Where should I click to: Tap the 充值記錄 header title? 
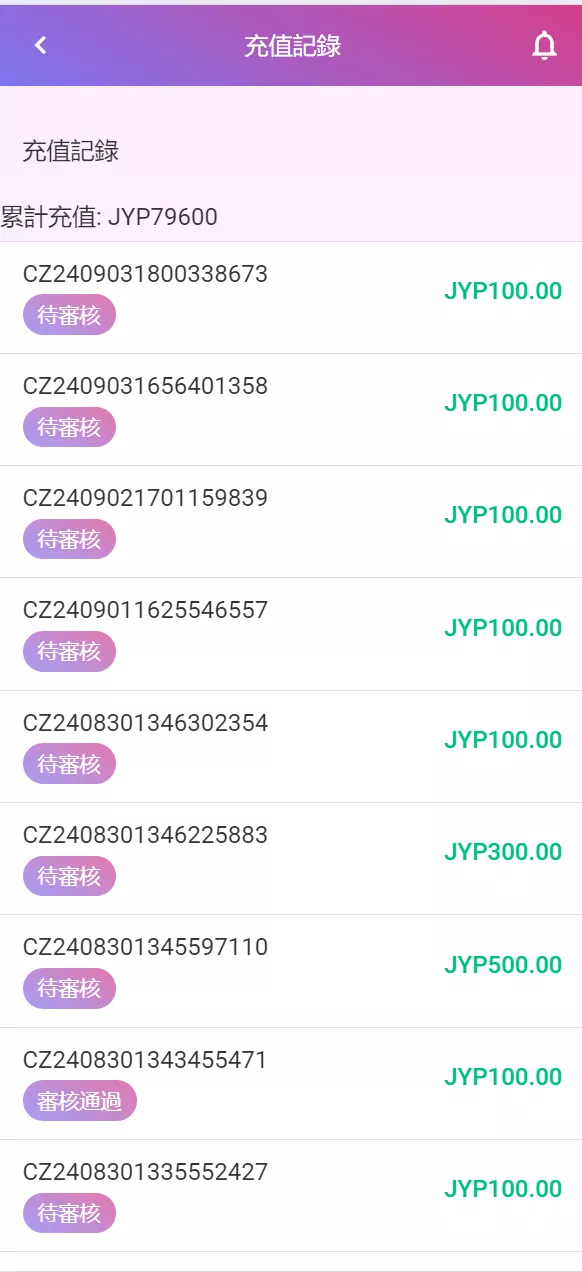point(293,46)
